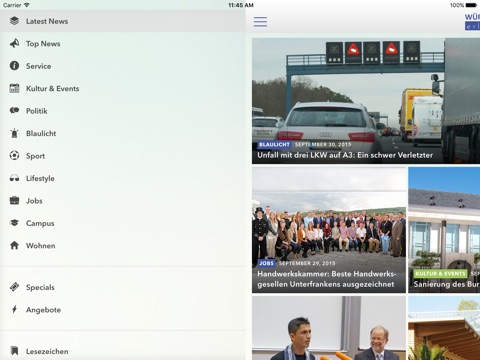This screenshot has height=360, width=480.
Task: Click the Lesezeichen bookmark icon
Action: (x=14, y=351)
